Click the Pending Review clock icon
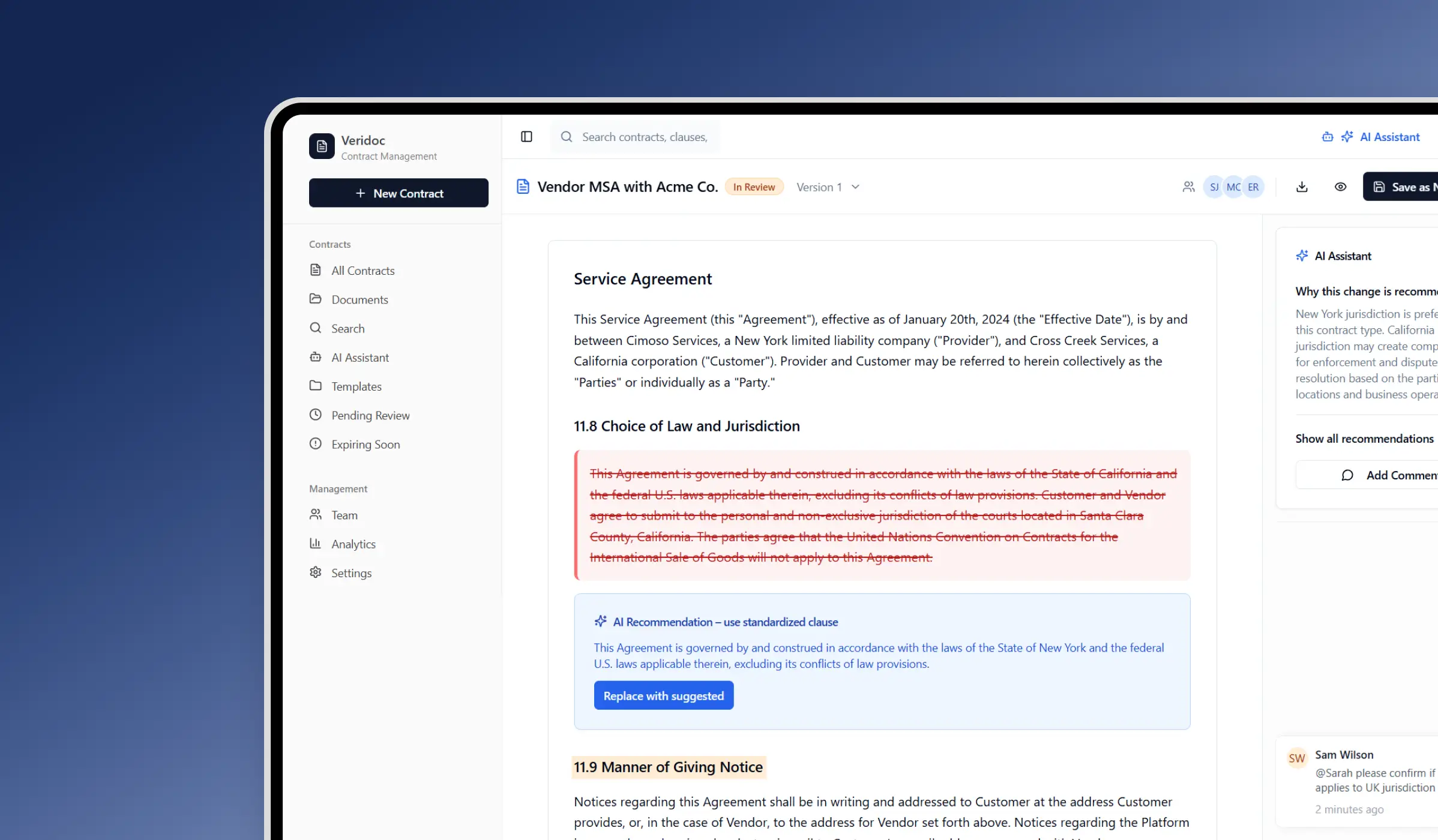The height and width of the screenshot is (840, 1438). 315,415
